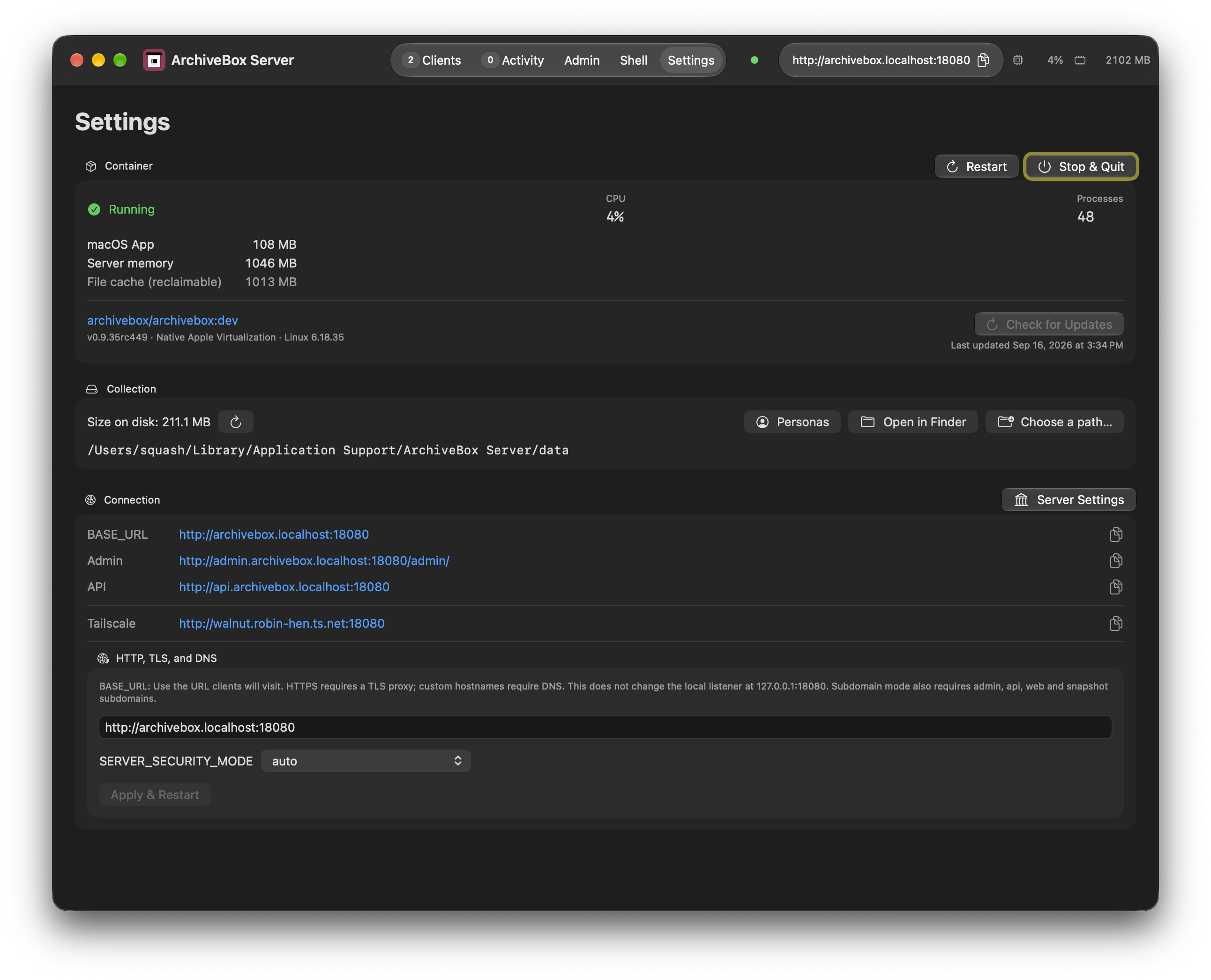
Task: Click the CPU chip icon in the title bar
Action: (1018, 60)
